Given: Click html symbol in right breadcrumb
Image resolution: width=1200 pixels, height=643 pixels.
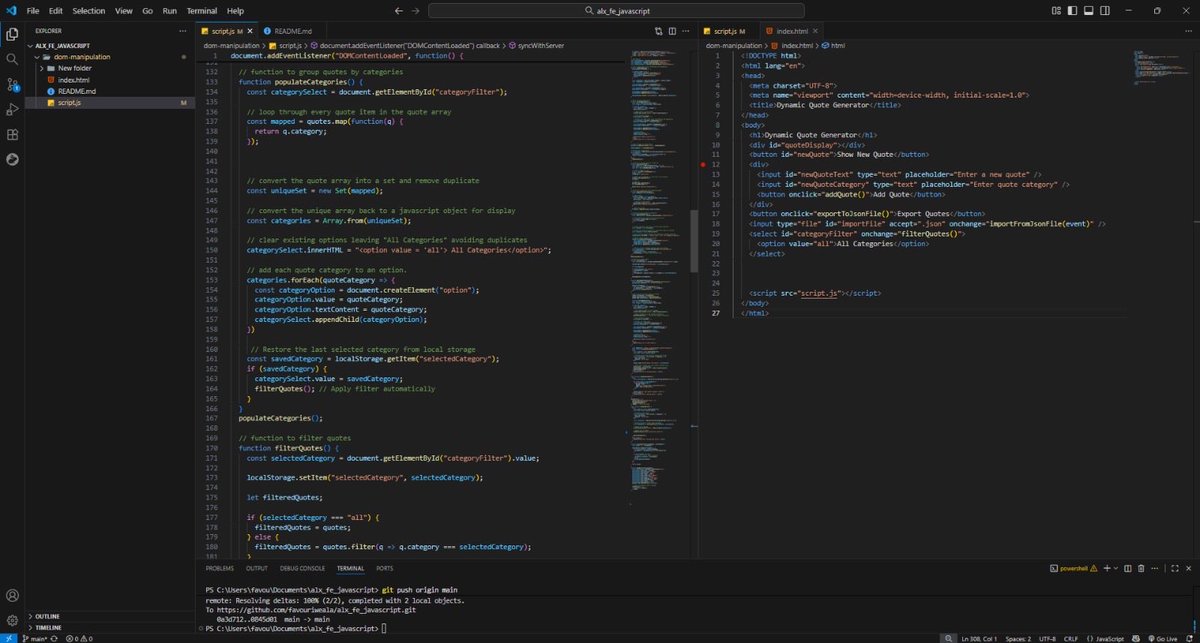Looking at the screenshot, I should coord(833,45).
